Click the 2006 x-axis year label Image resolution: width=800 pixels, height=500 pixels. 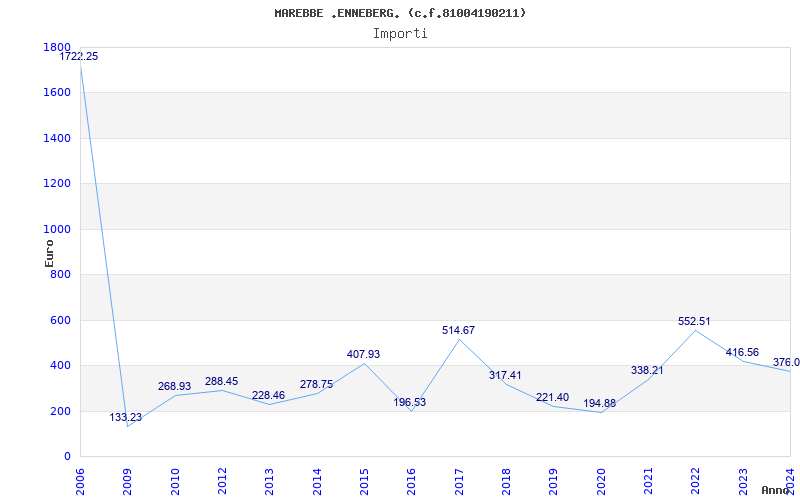pos(80,482)
